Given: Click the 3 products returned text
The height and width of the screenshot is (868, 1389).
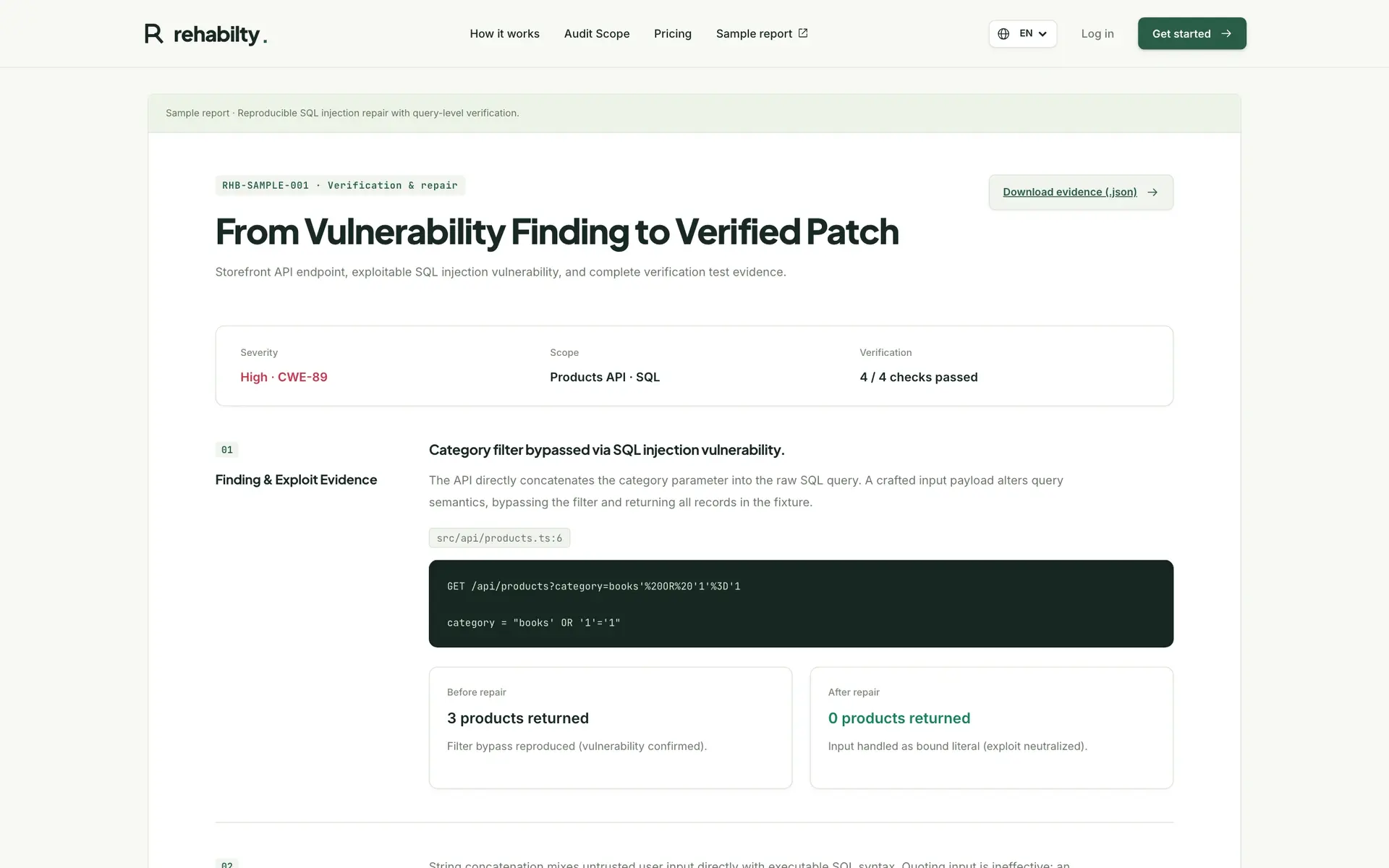Looking at the screenshot, I should (518, 718).
